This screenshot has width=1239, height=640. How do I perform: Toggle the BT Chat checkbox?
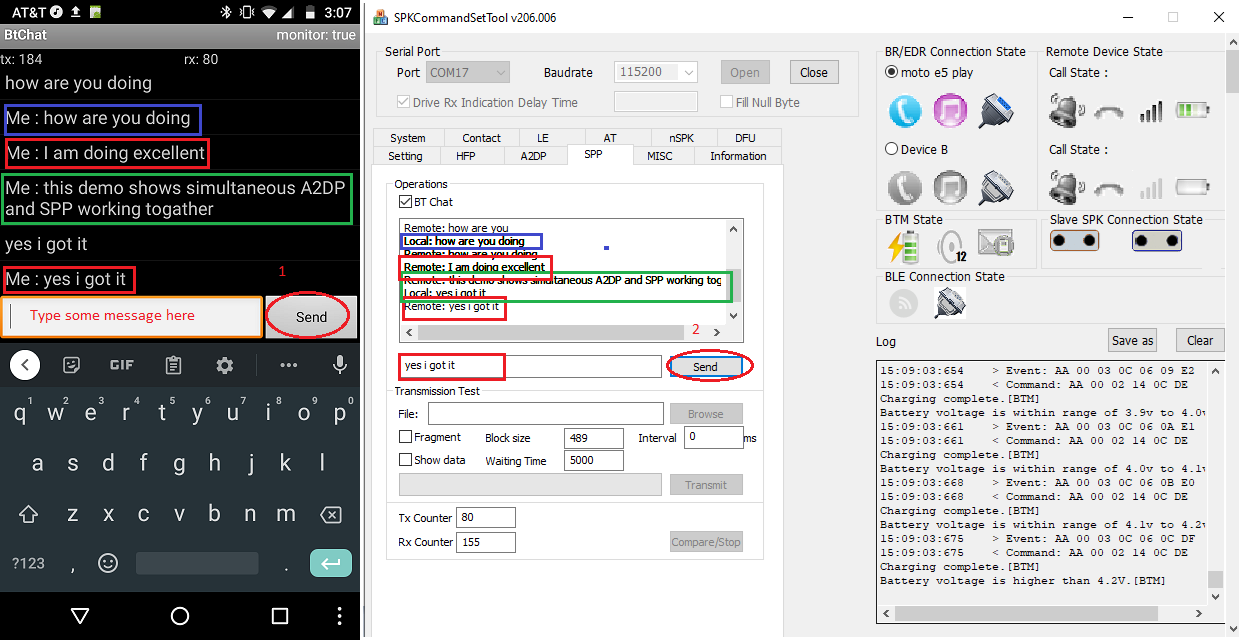(x=406, y=202)
